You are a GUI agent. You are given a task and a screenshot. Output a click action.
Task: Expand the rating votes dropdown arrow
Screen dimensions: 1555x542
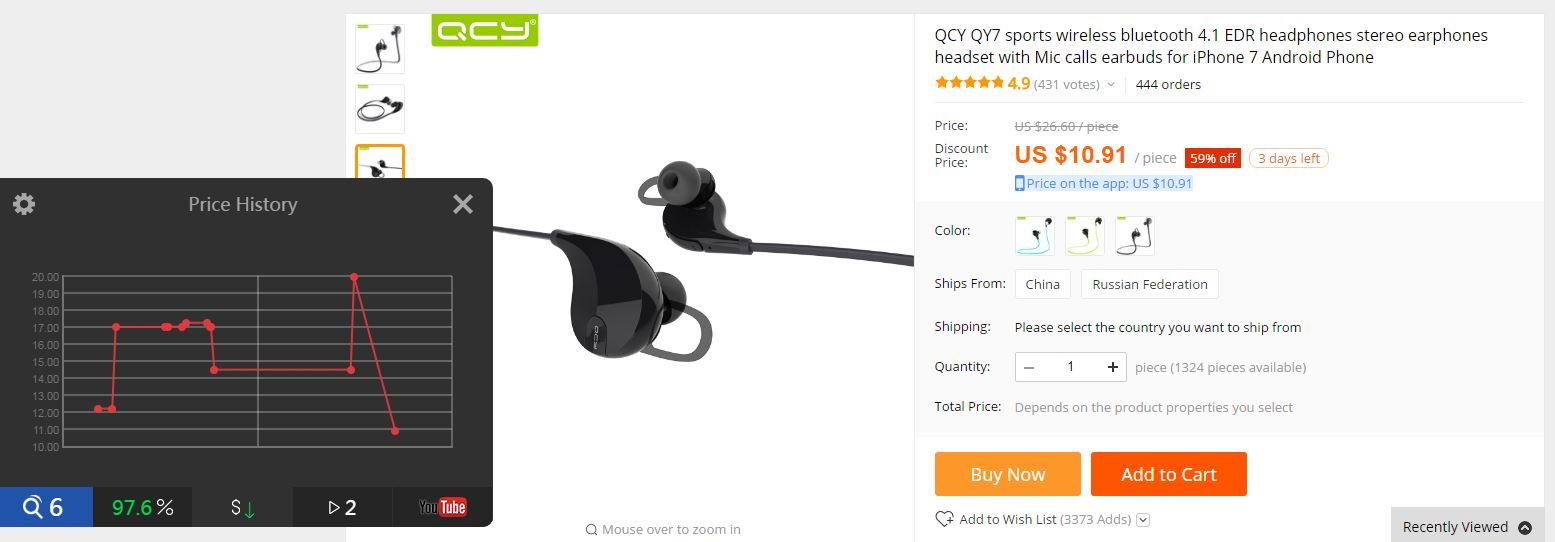pos(1111,85)
